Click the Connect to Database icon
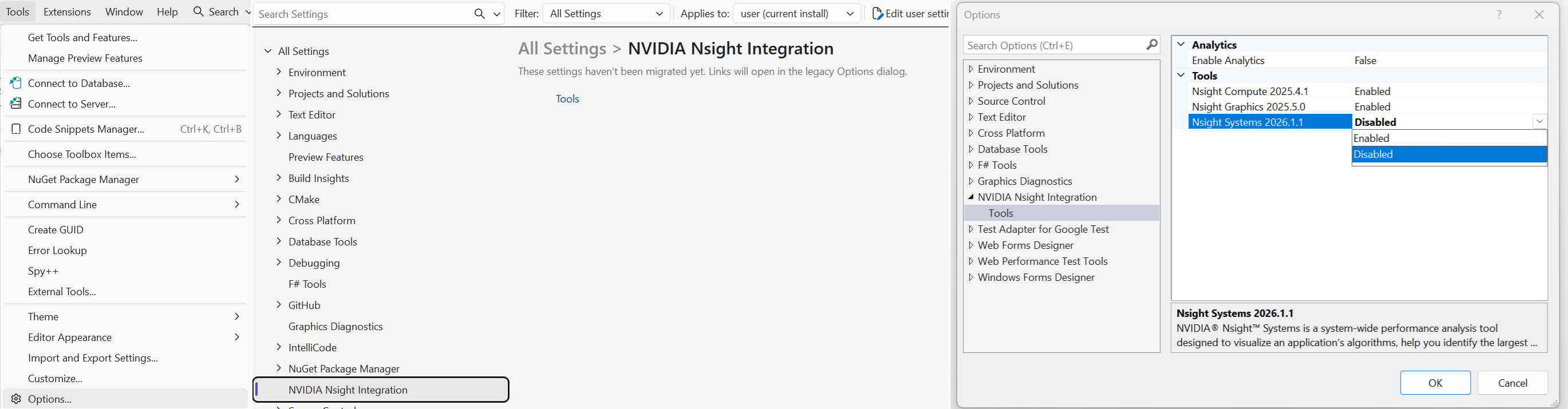1568x409 pixels. [x=16, y=83]
